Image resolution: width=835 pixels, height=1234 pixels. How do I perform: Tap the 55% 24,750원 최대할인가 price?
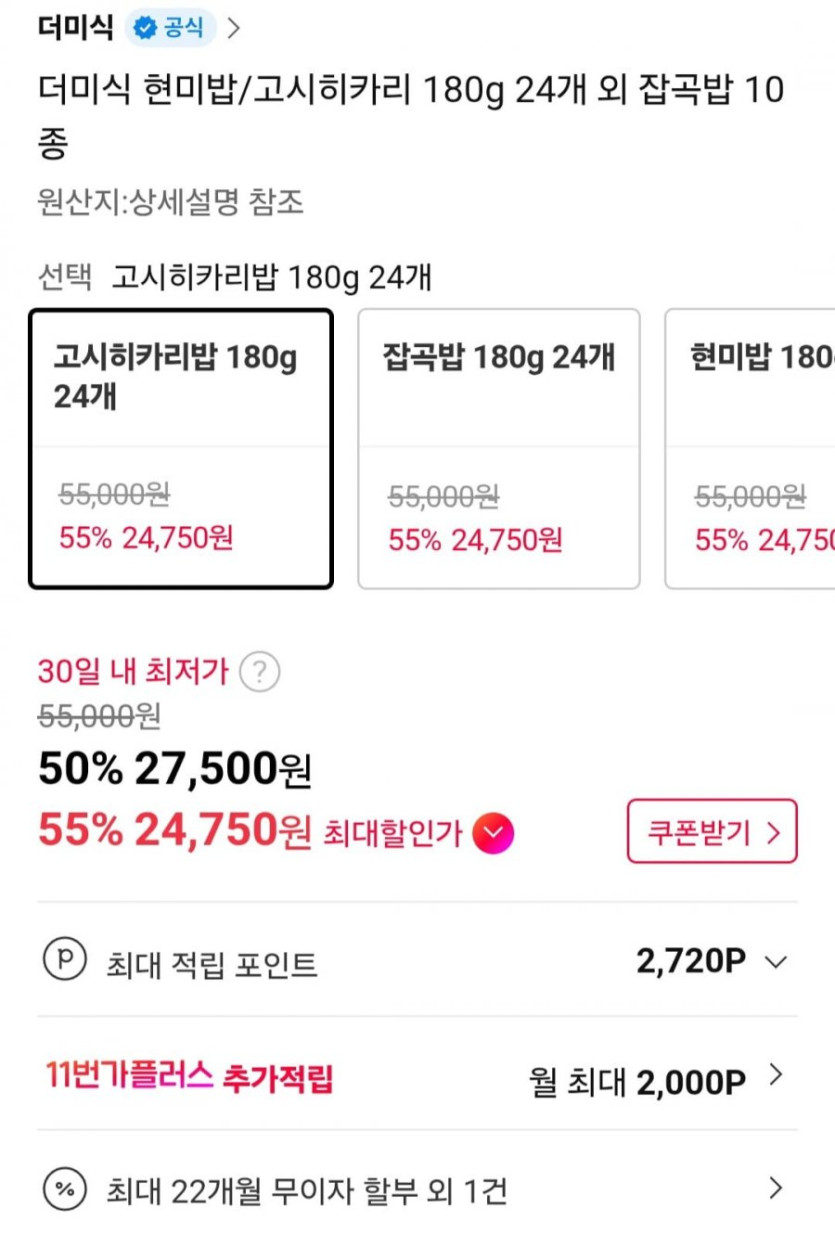click(174, 830)
